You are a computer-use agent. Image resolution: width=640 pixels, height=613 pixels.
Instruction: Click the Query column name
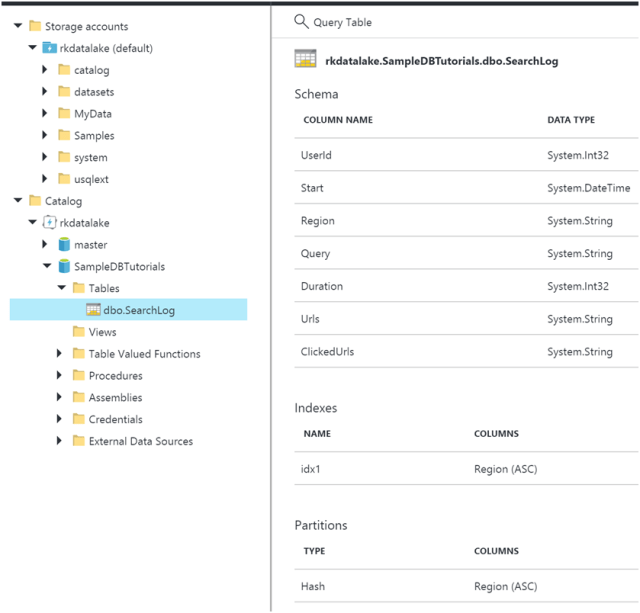[315, 254]
